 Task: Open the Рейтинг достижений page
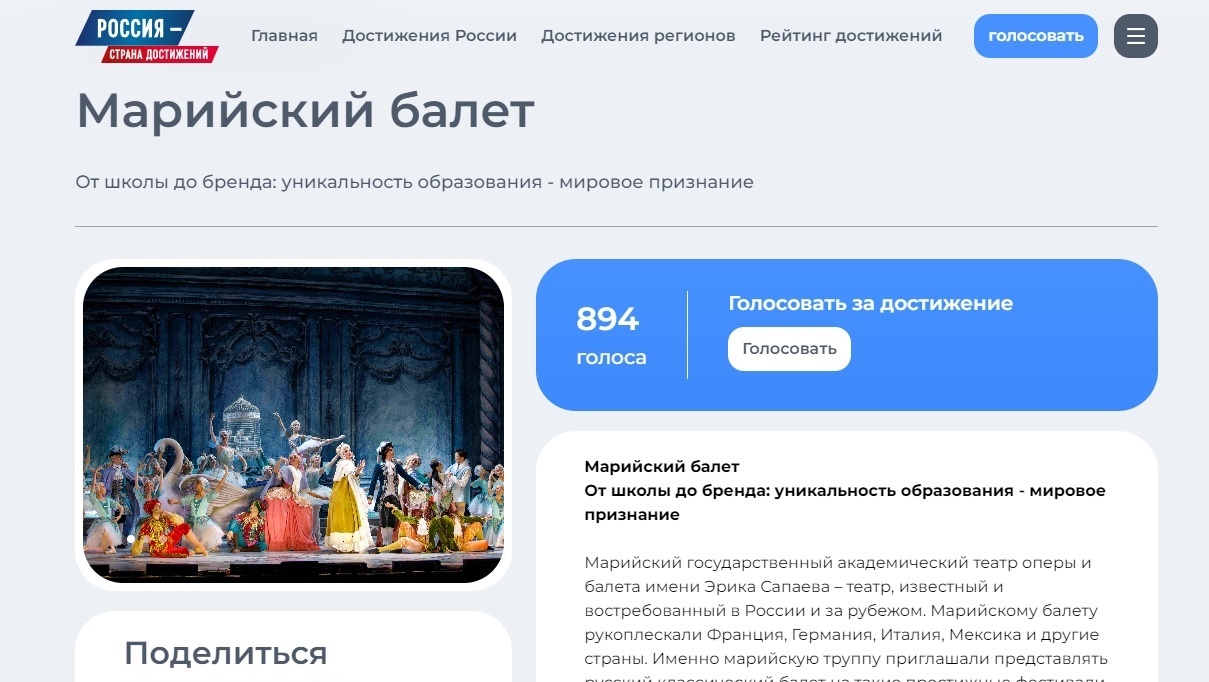coord(851,36)
